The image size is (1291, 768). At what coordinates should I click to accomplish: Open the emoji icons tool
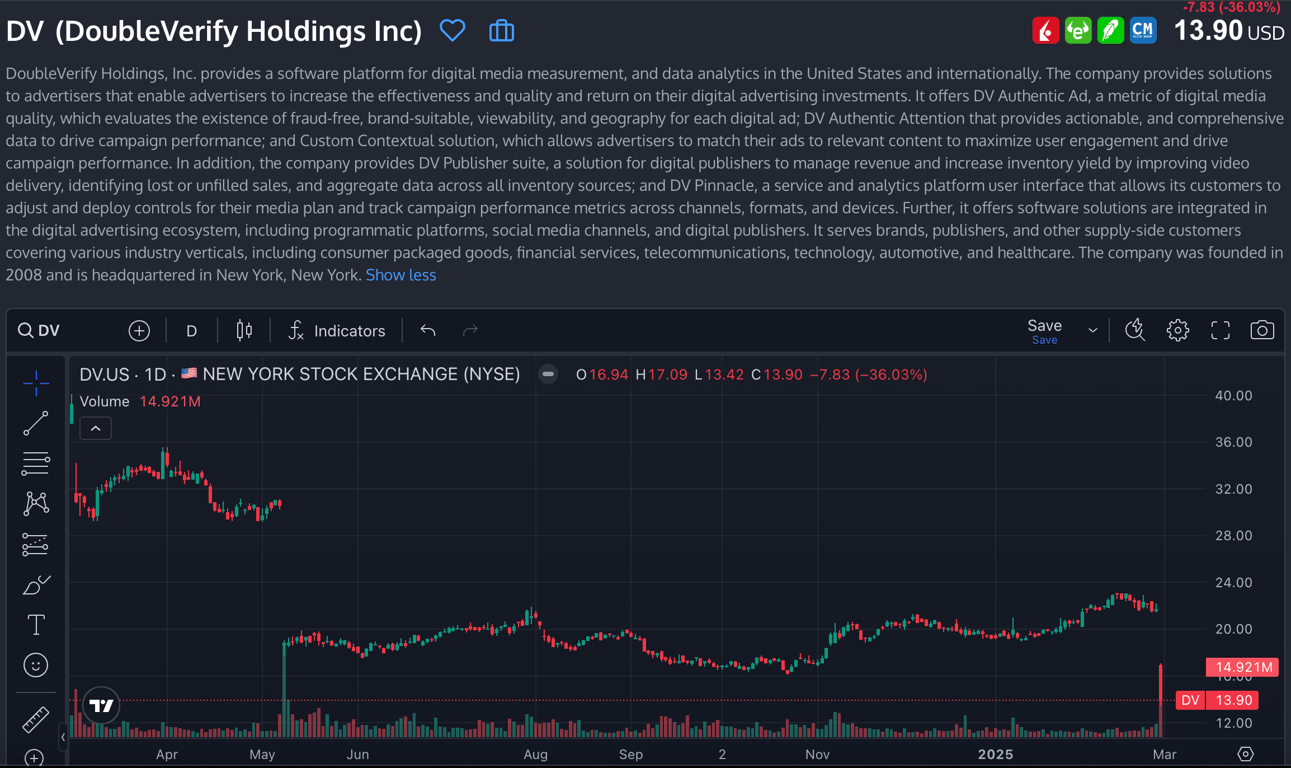tap(36, 665)
